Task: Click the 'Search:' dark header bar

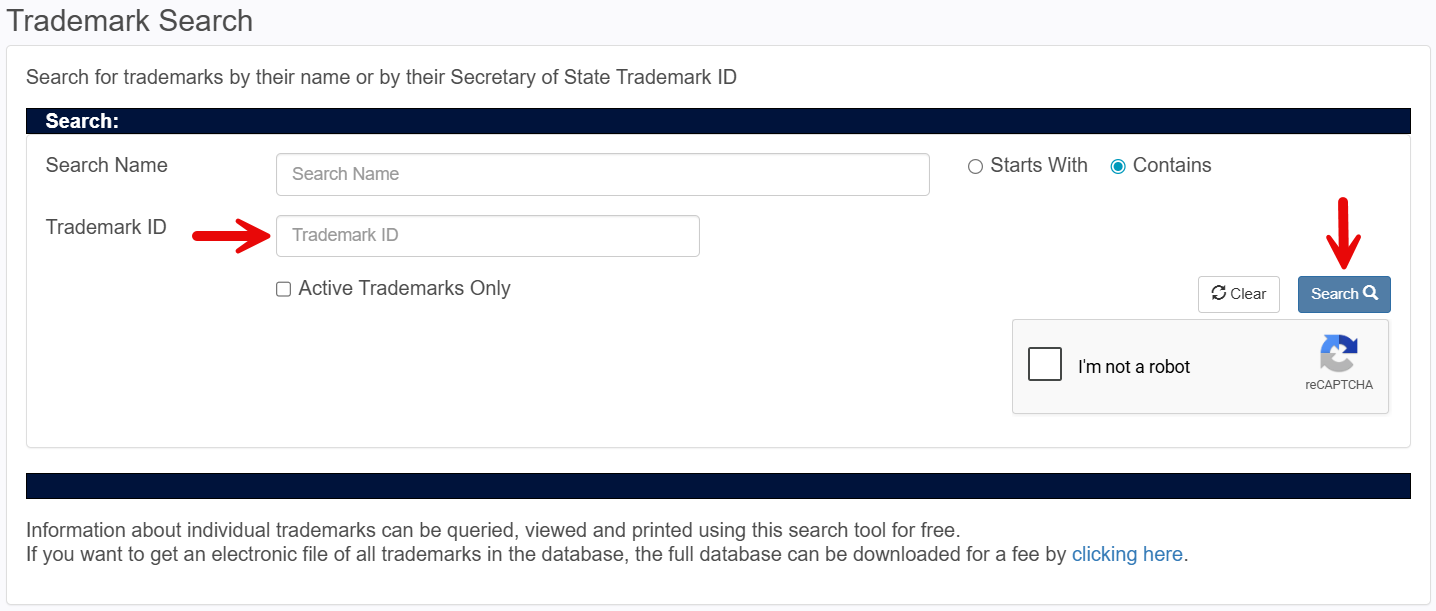Action: click(x=718, y=121)
